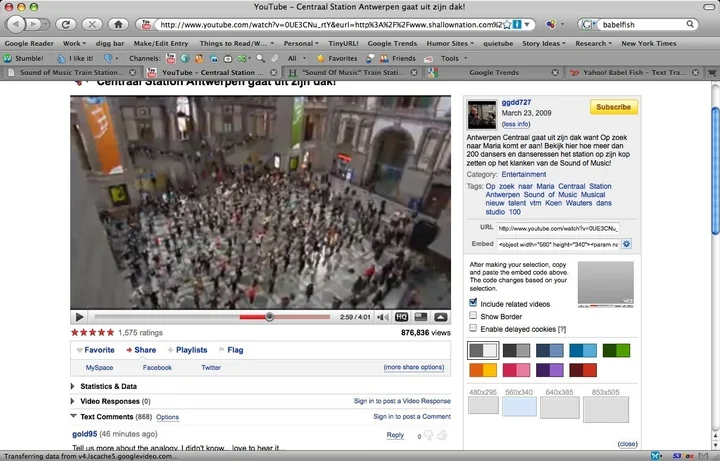The width and height of the screenshot is (720, 461).
Task: Open the browser home page icon
Action: click(118, 24)
